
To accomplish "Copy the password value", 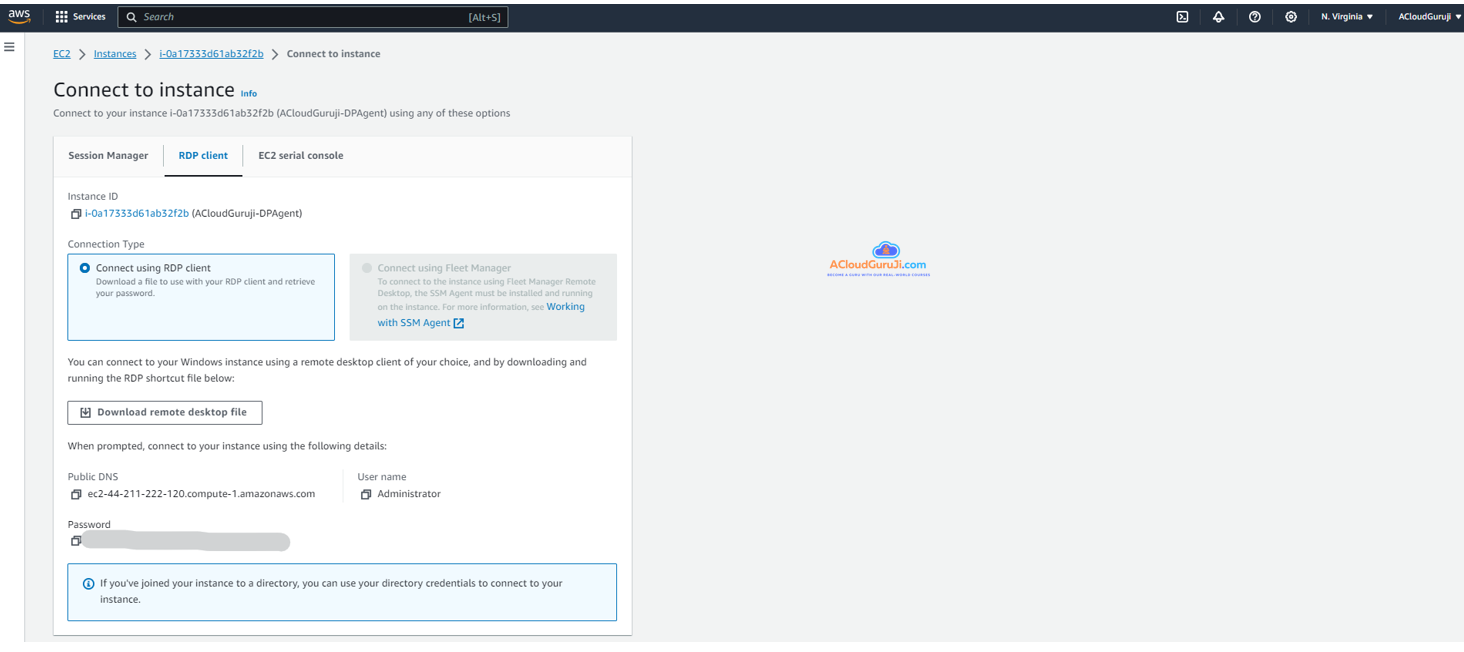I will click(75, 541).
